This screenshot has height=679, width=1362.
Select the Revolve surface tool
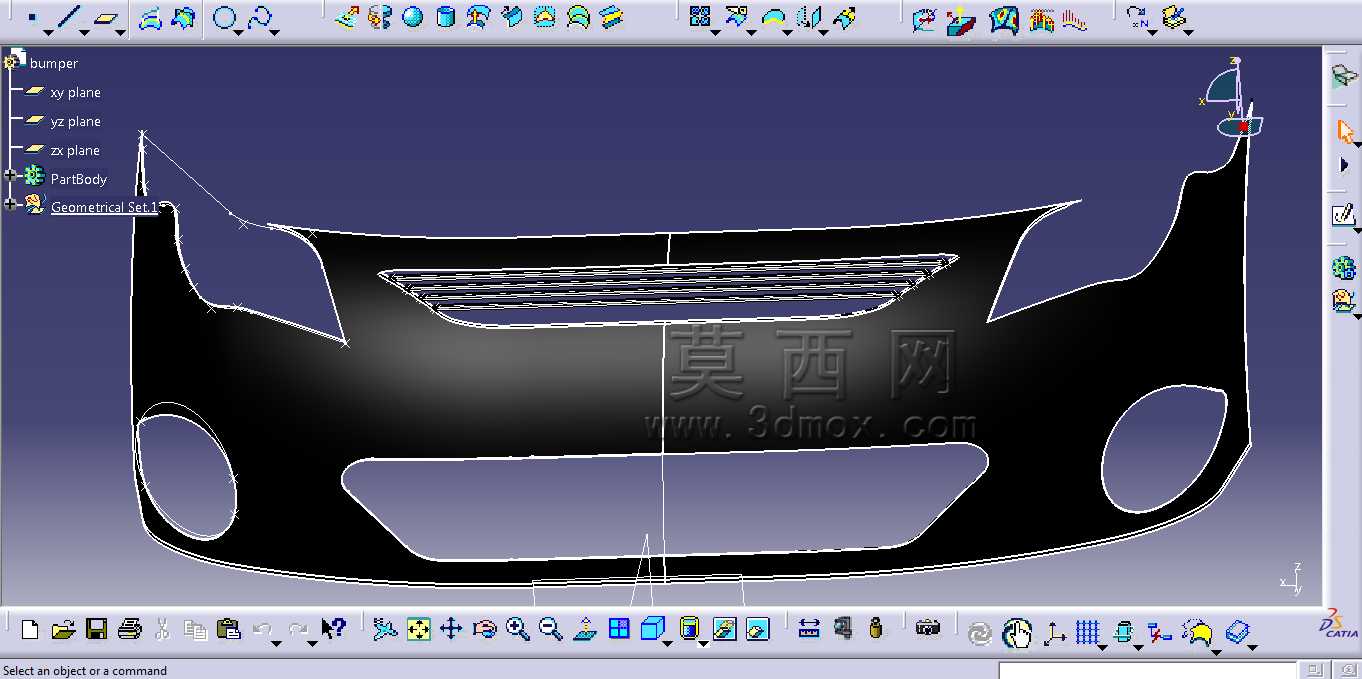379,17
